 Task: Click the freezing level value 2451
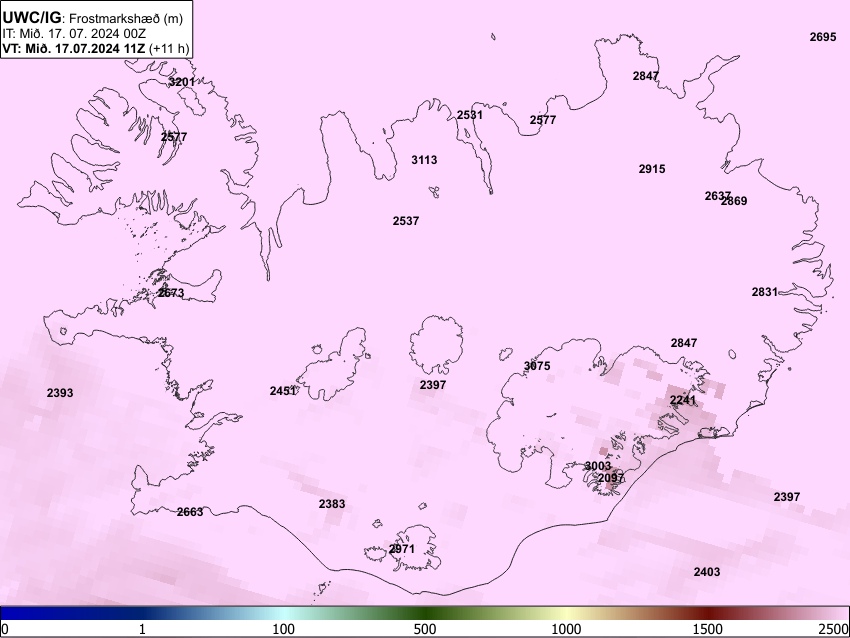(x=283, y=391)
